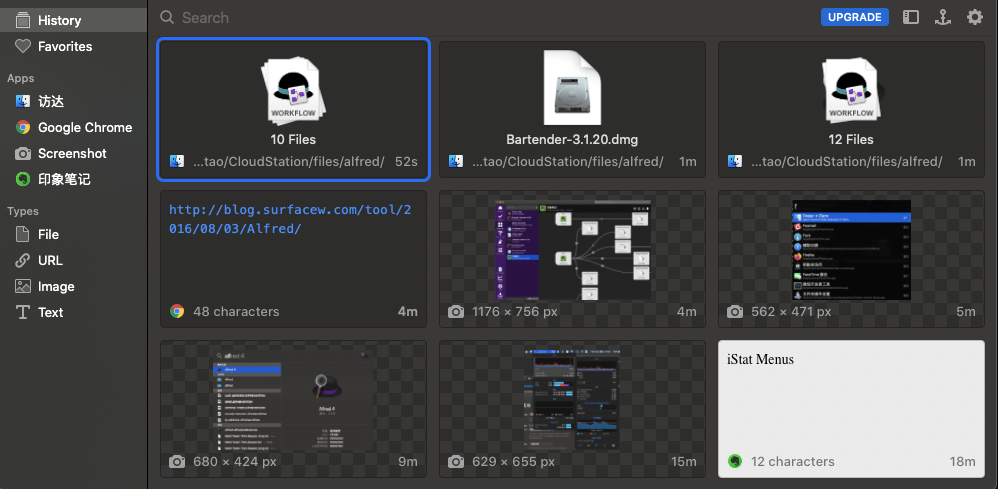This screenshot has height=489, width=998.
Task: Click the blog.surfacew.com URL text
Action: [x=290, y=219]
